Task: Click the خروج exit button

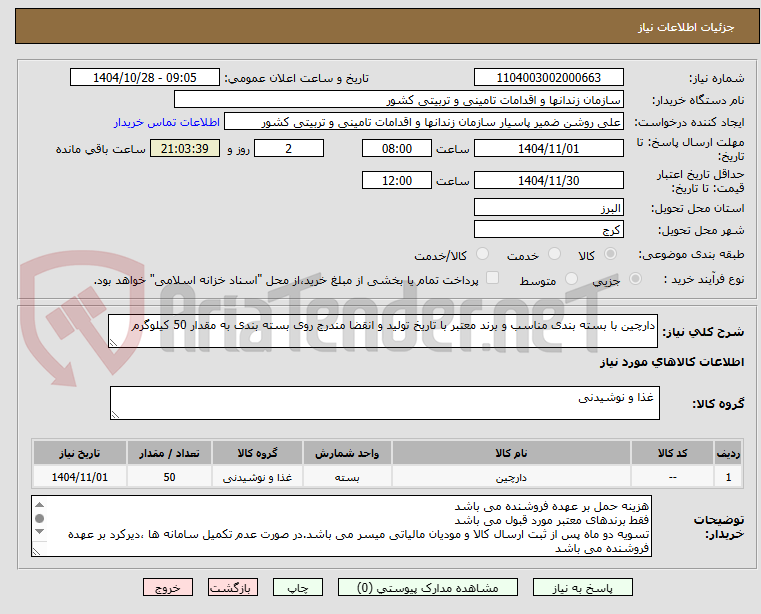Action: [167, 587]
